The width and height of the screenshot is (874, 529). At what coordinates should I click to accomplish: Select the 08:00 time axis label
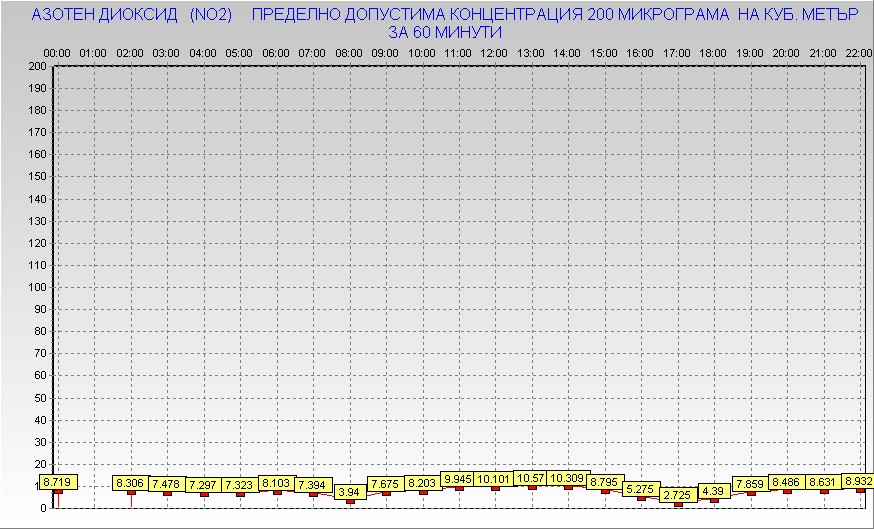[349, 52]
